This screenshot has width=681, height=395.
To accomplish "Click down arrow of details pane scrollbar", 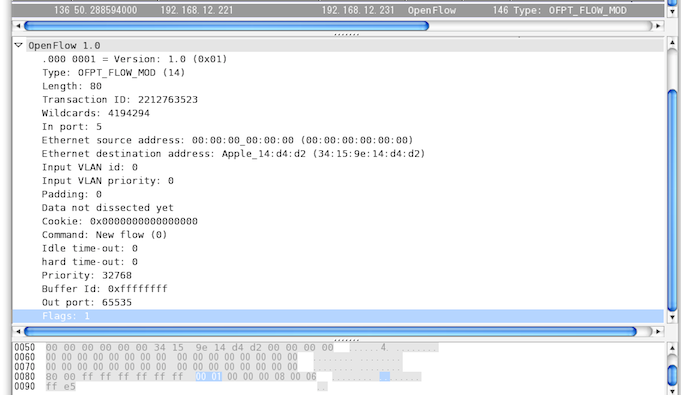I will [672, 318].
